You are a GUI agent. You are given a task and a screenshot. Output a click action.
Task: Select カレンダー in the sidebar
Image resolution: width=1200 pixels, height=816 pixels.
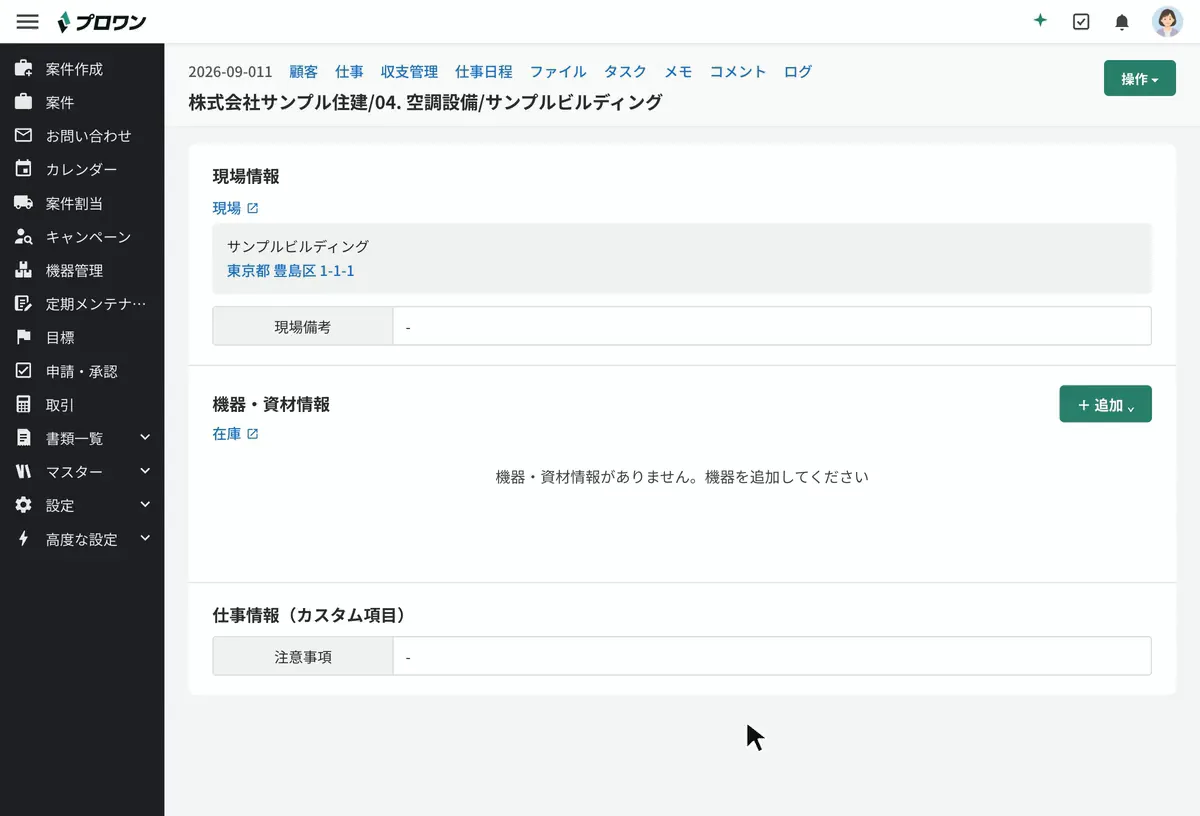coord(82,169)
